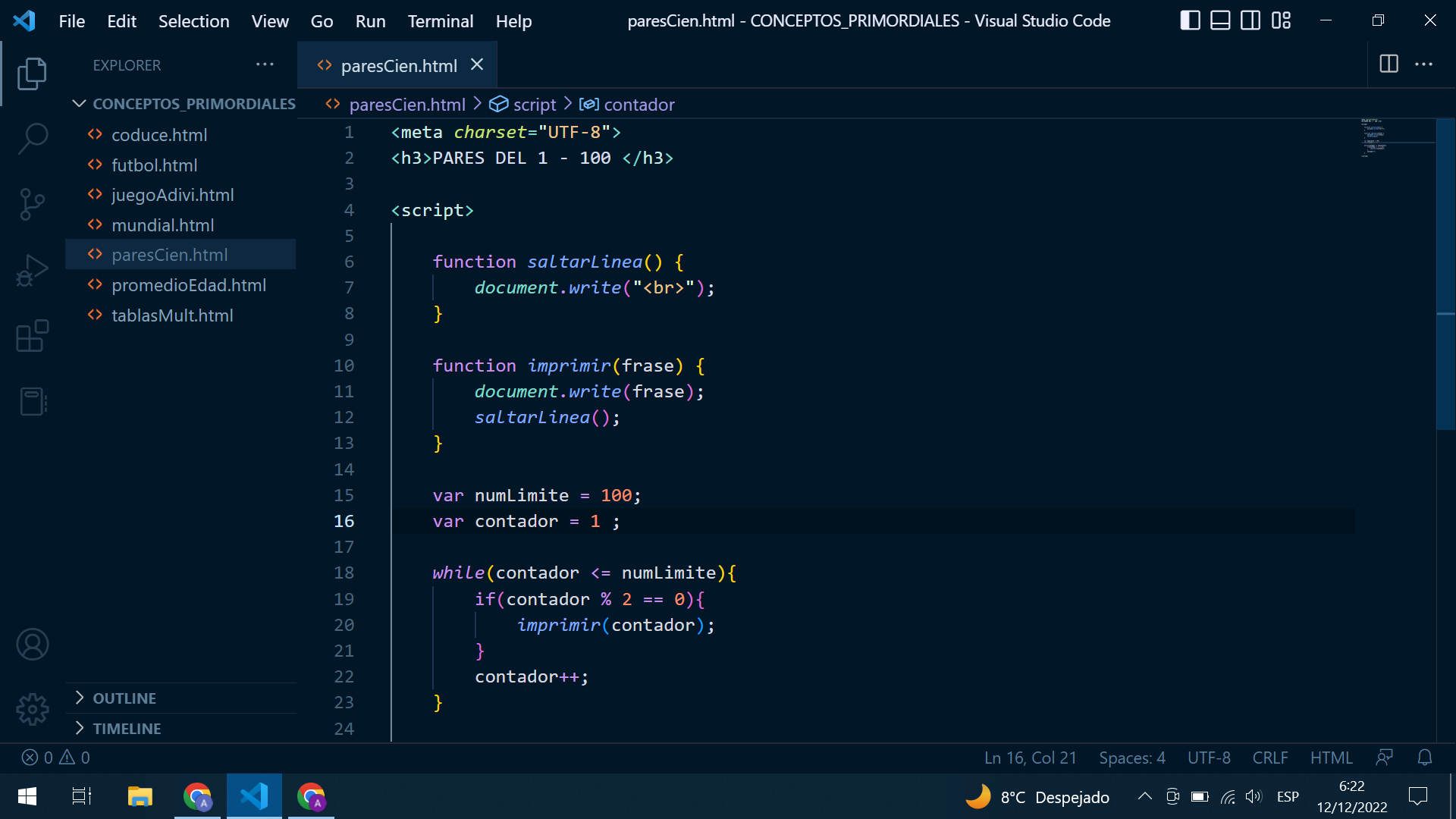
Task: Open the Explorer view in activity bar
Action: click(x=32, y=74)
